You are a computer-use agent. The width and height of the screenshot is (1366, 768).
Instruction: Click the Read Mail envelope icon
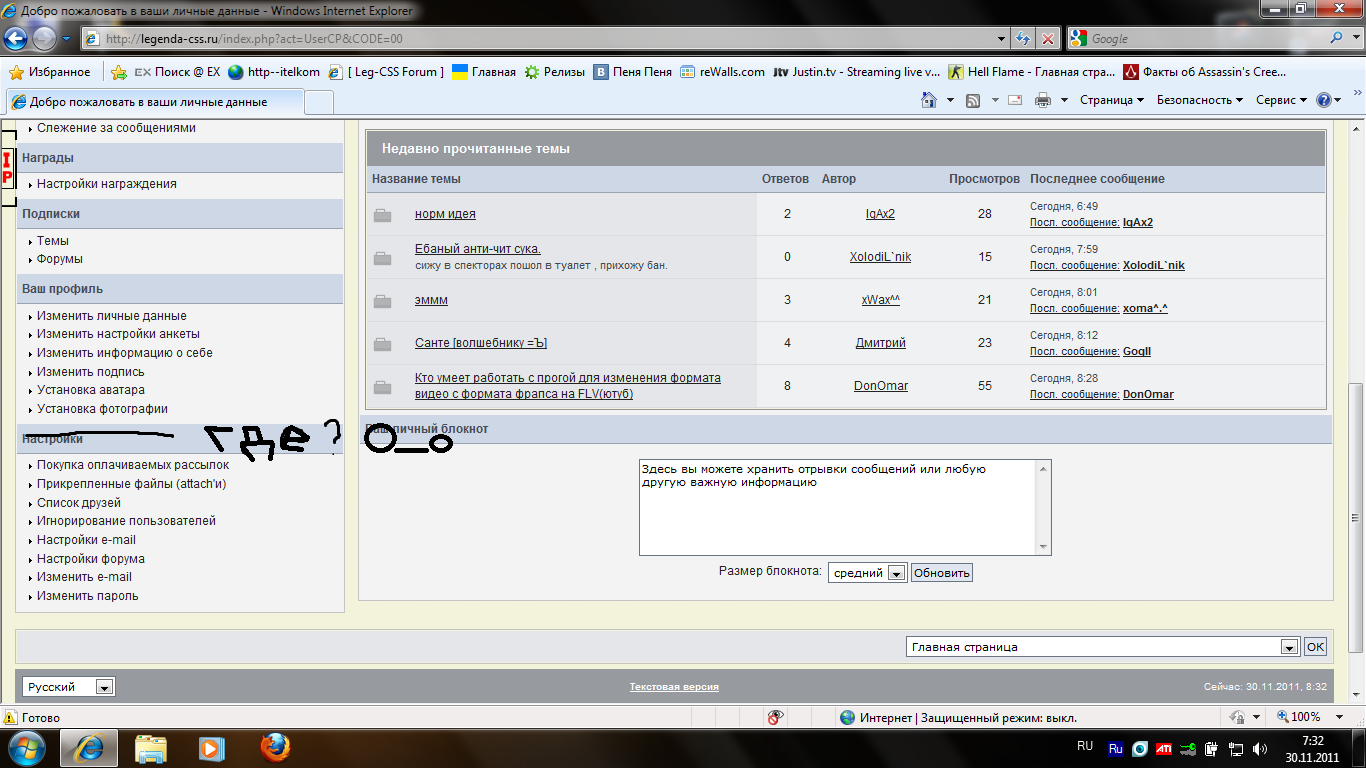[1015, 100]
